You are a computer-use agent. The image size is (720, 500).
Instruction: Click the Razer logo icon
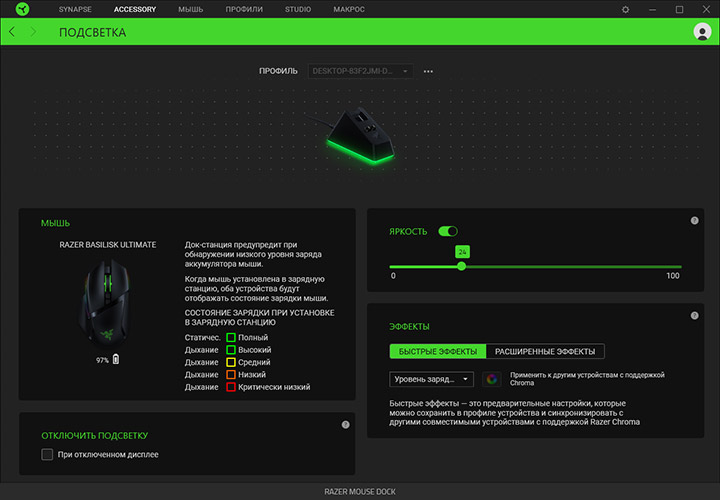22,9
